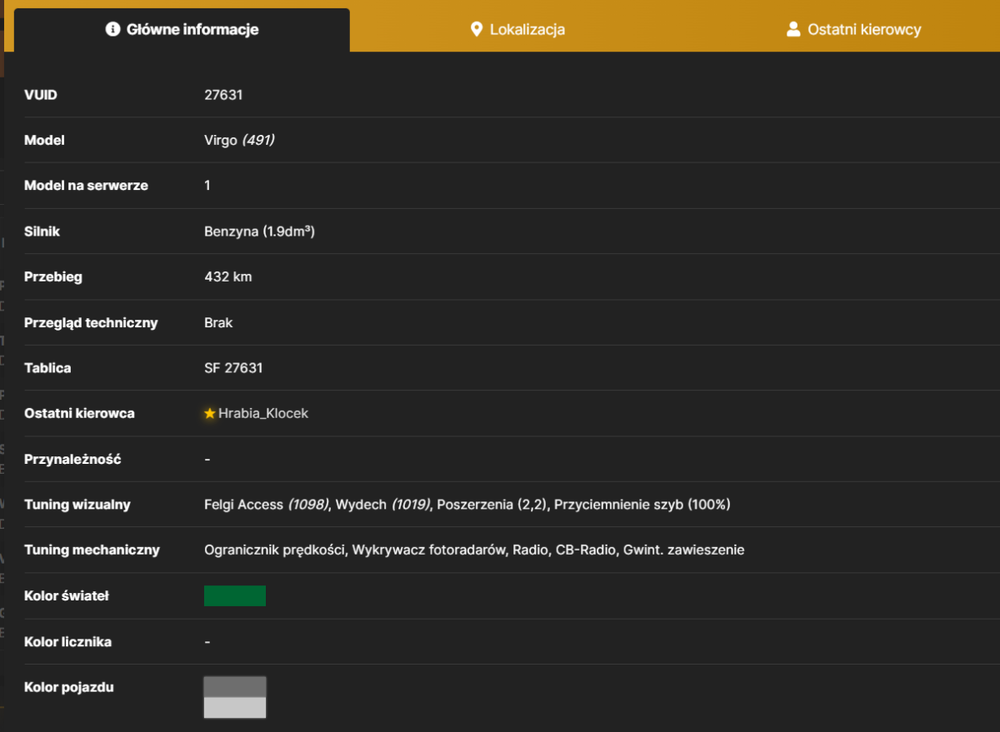1000x732 pixels.
Task: Click the engine value Benzyna (1.9dm³)
Action: [x=260, y=231]
